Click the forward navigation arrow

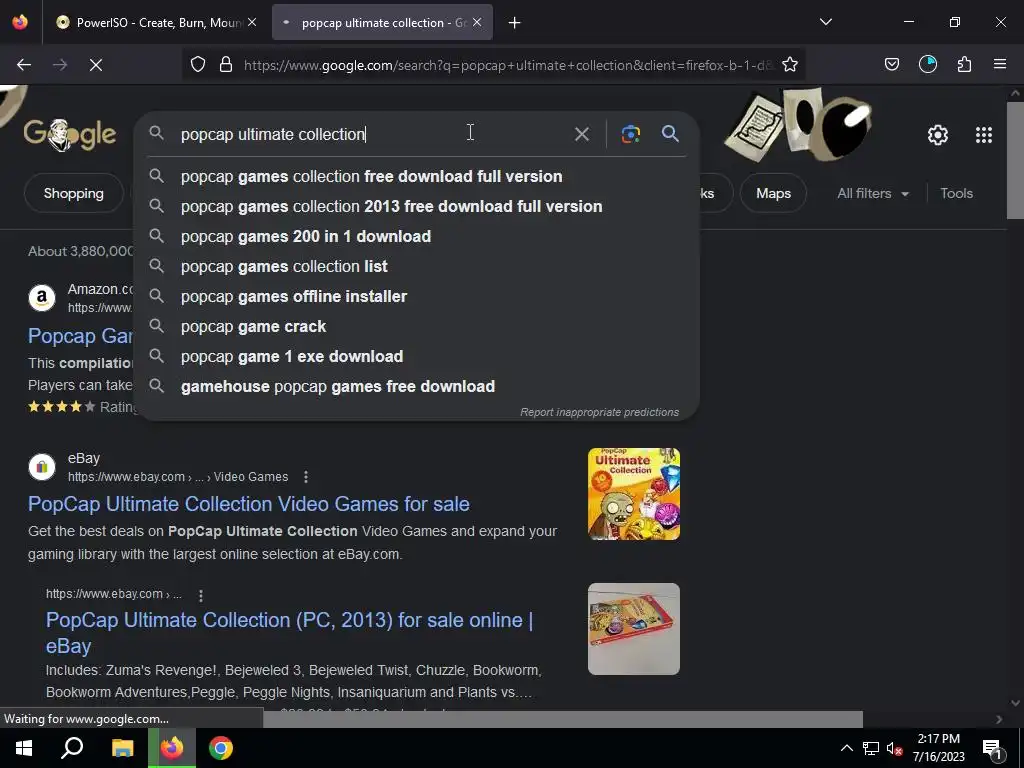(60, 65)
